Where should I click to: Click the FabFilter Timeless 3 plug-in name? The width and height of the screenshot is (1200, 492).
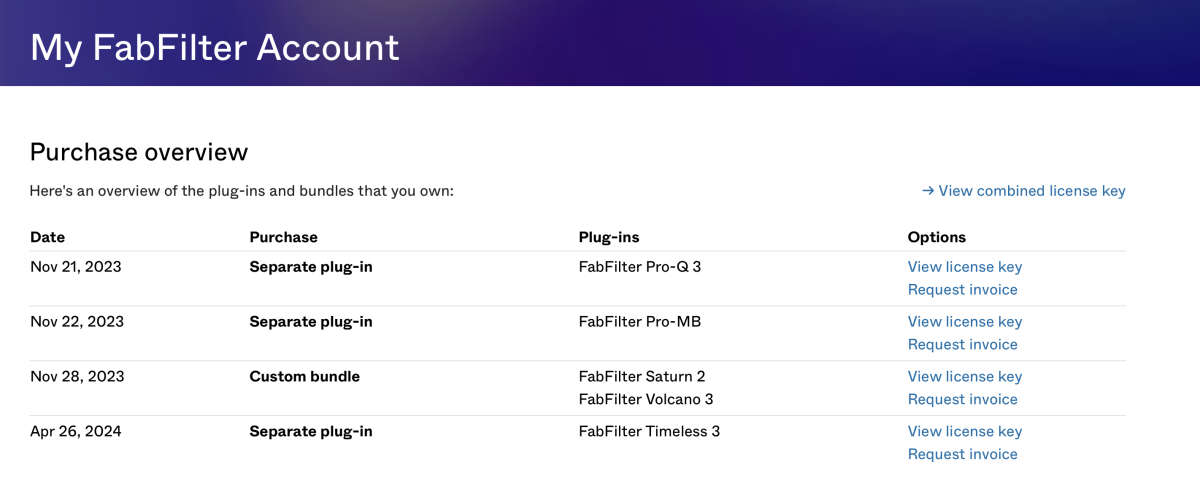point(649,432)
